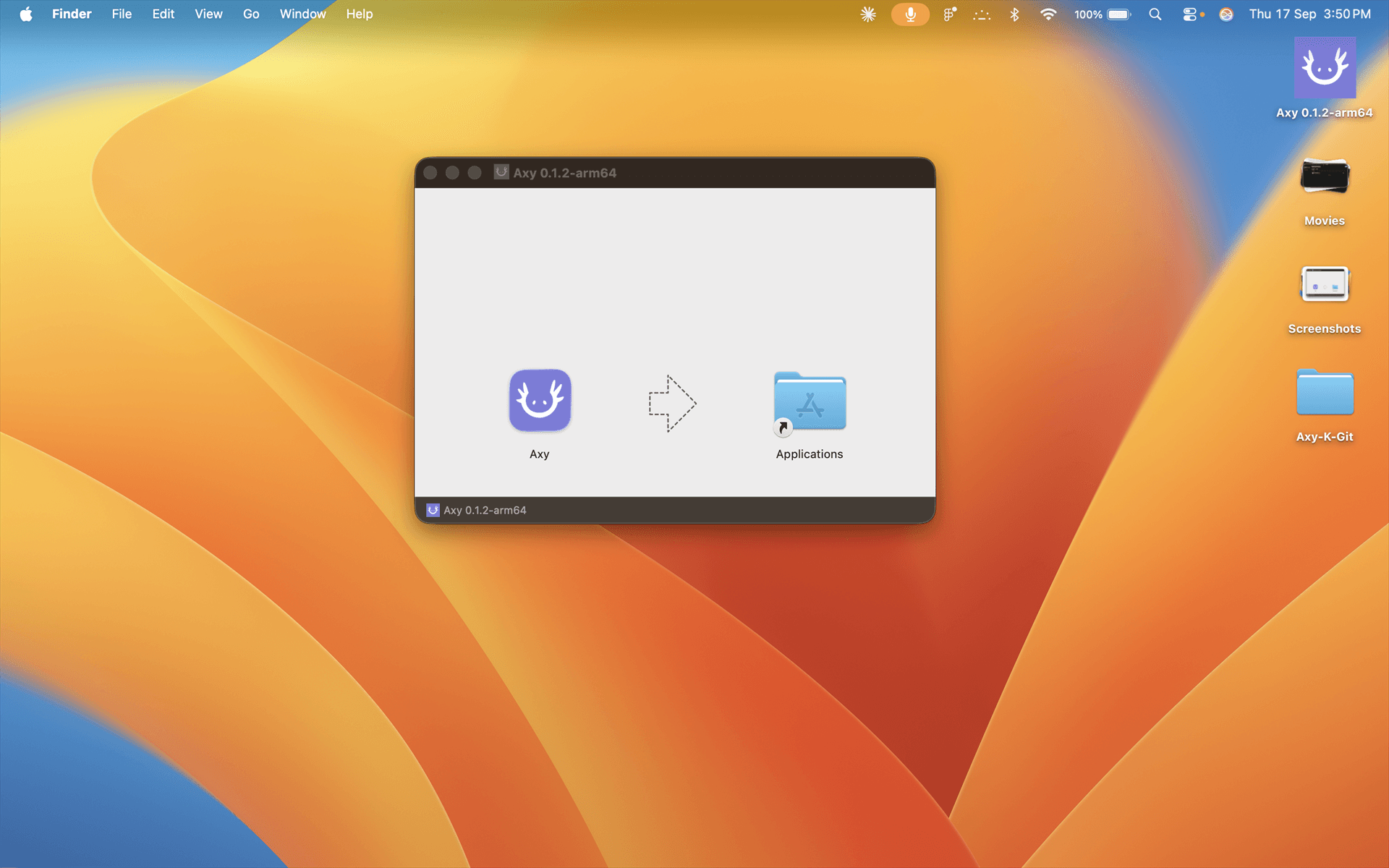Click the 'Applications' label under folder
The height and width of the screenshot is (868, 1389).
point(810,454)
